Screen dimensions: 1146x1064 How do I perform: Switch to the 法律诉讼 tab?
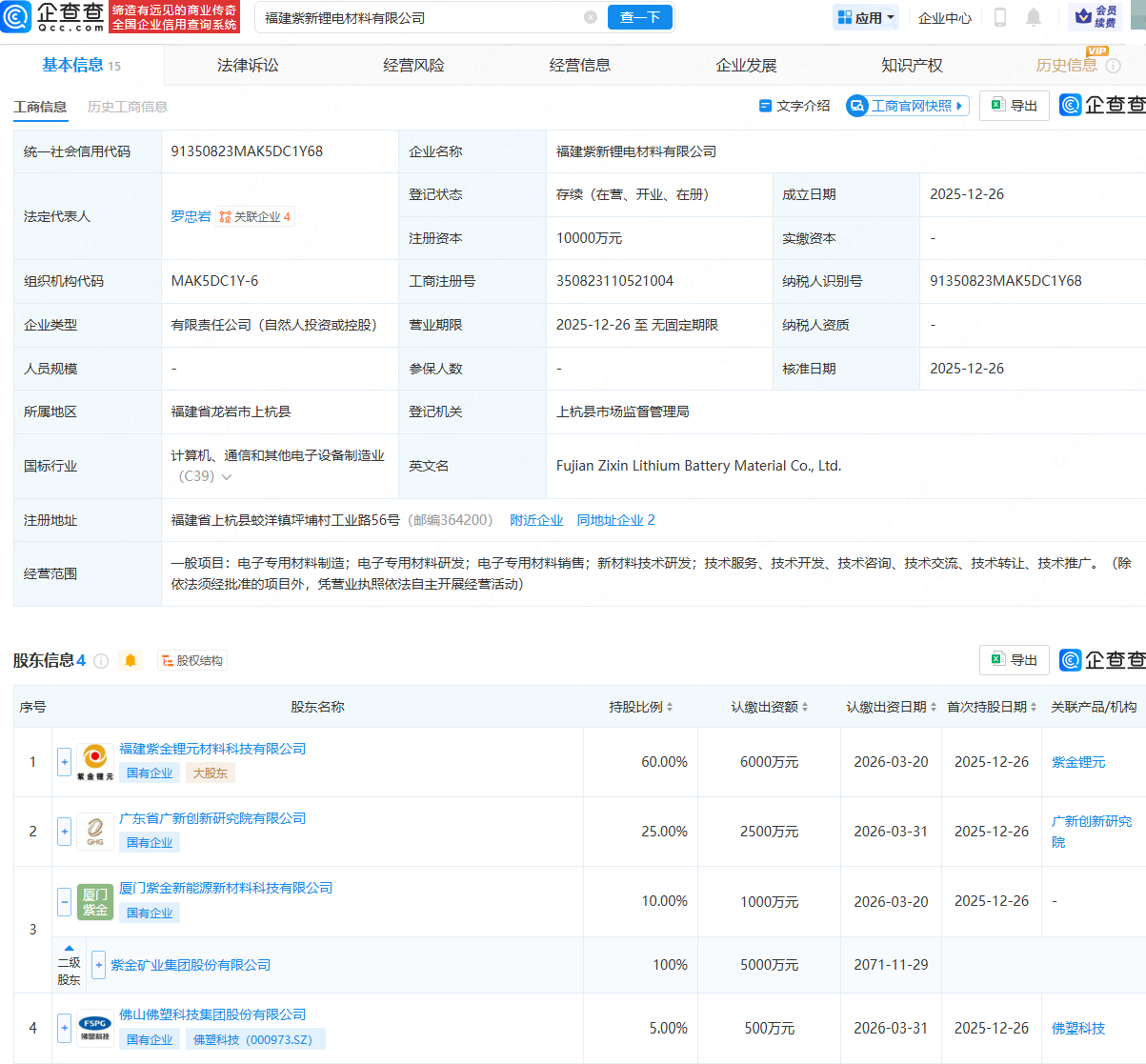[x=248, y=65]
